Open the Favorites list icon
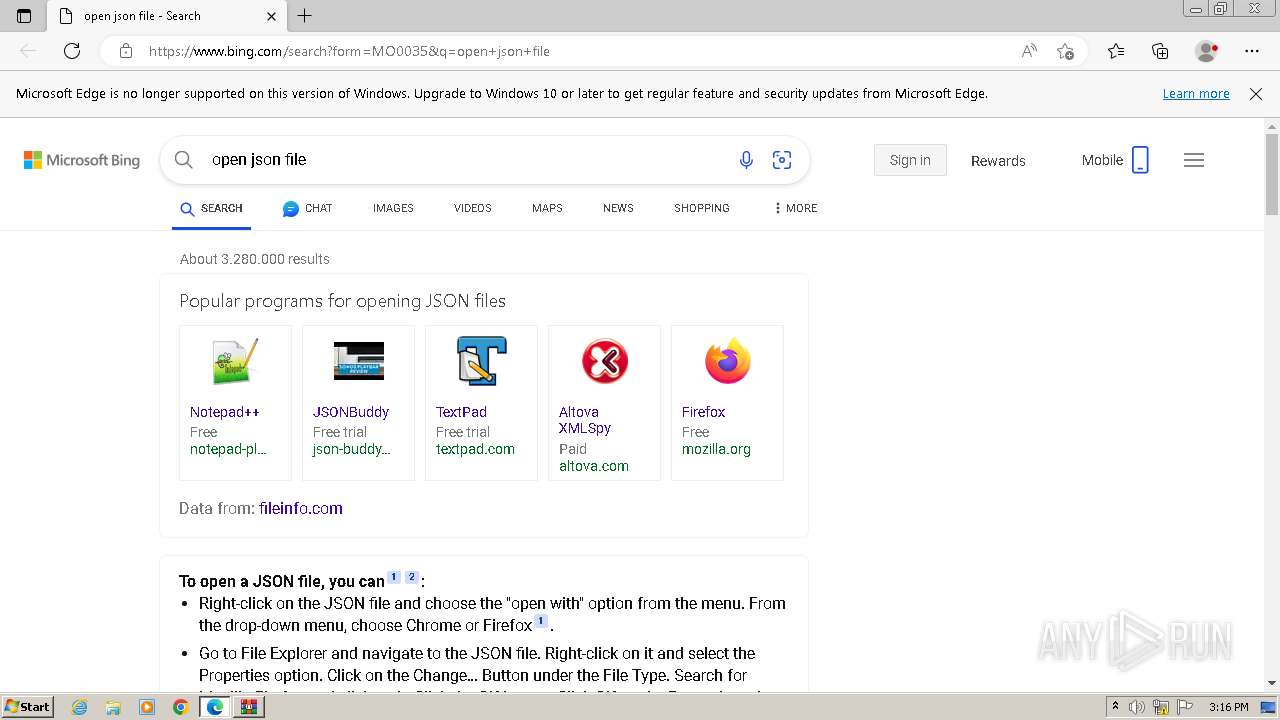The height and width of the screenshot is (720, 1280). pyautogui.click(x=1116, y=51)
